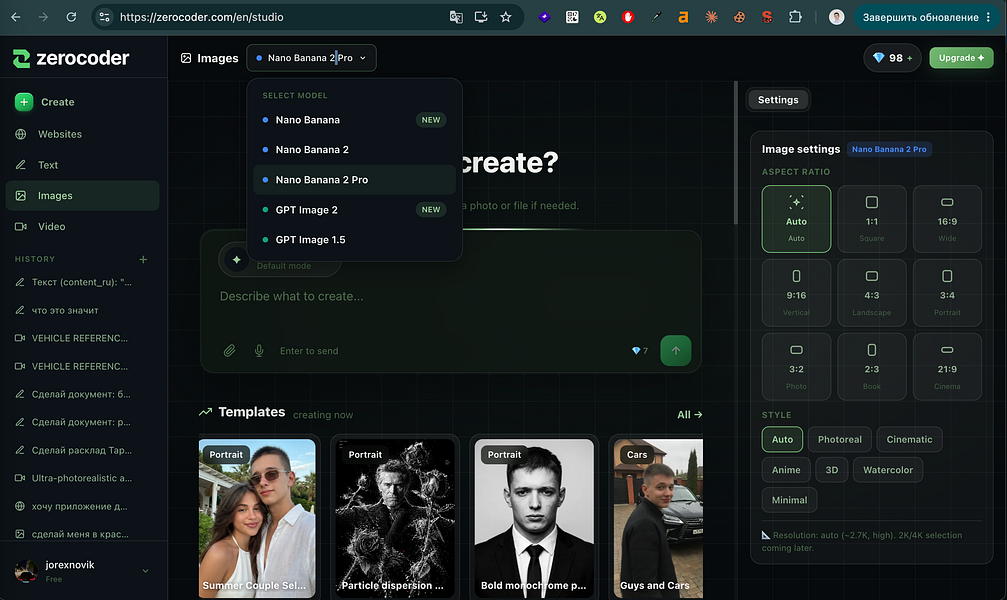Screen dimensions: 1007x600
Task: Add new history item with plus icon
Action: (x=143, y=260)
